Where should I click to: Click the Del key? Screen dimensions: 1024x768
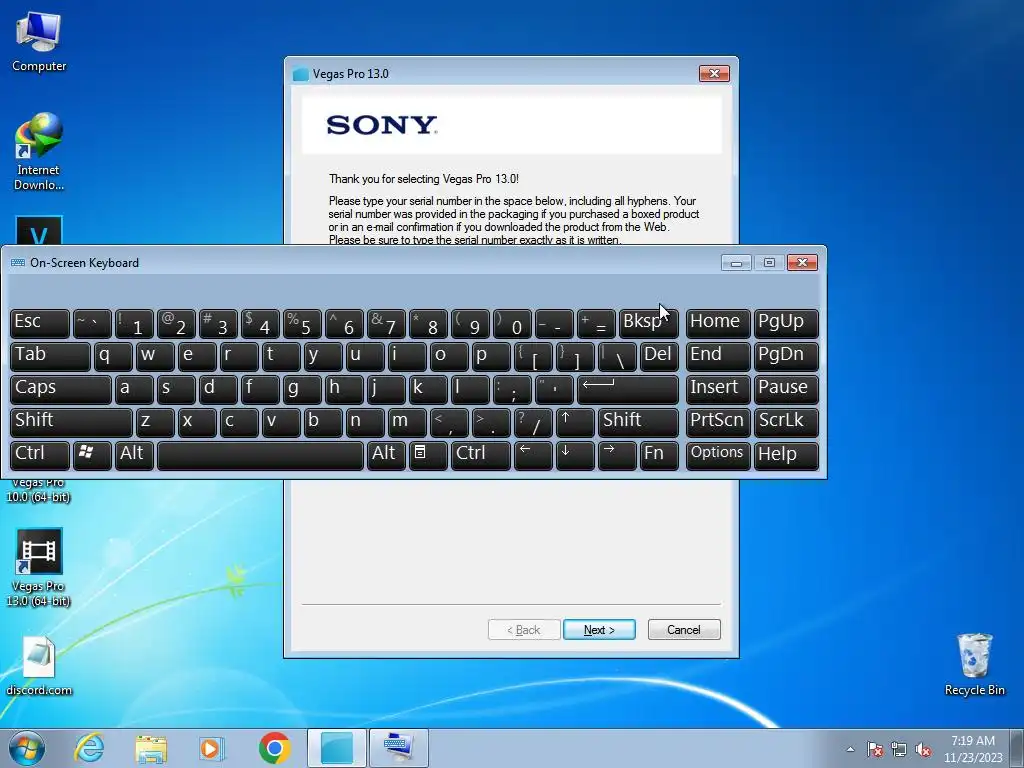click(659, 356)
